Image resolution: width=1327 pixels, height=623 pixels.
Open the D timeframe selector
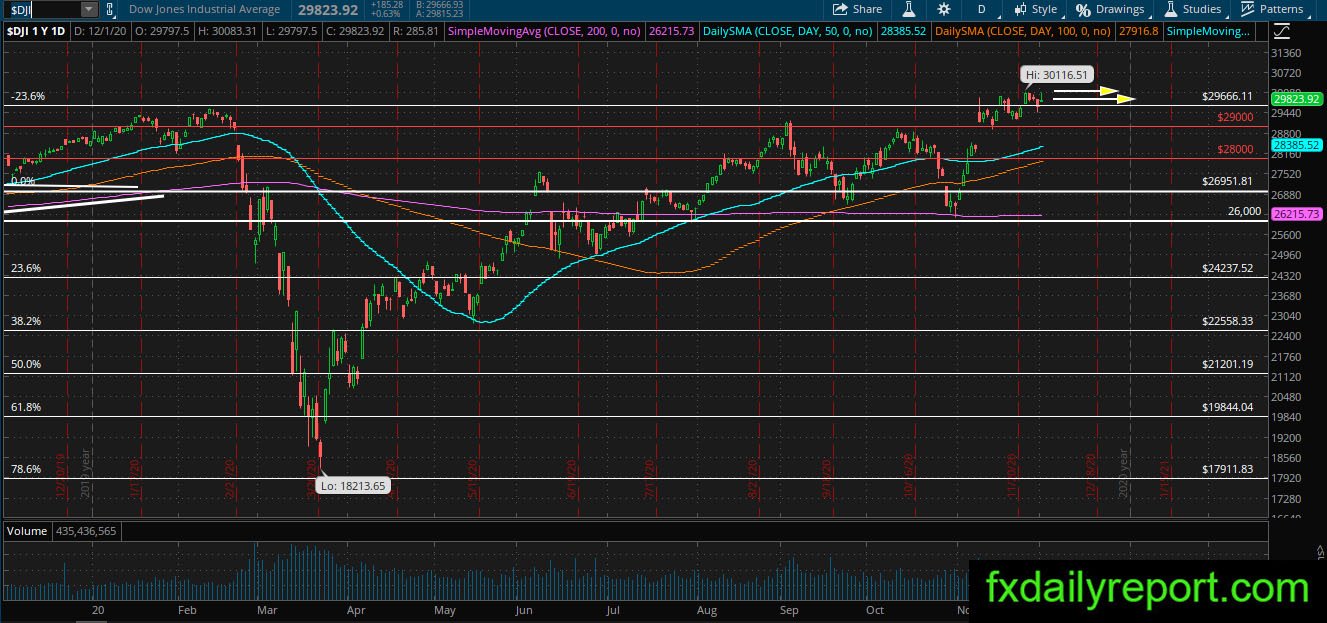coord(981,9)
